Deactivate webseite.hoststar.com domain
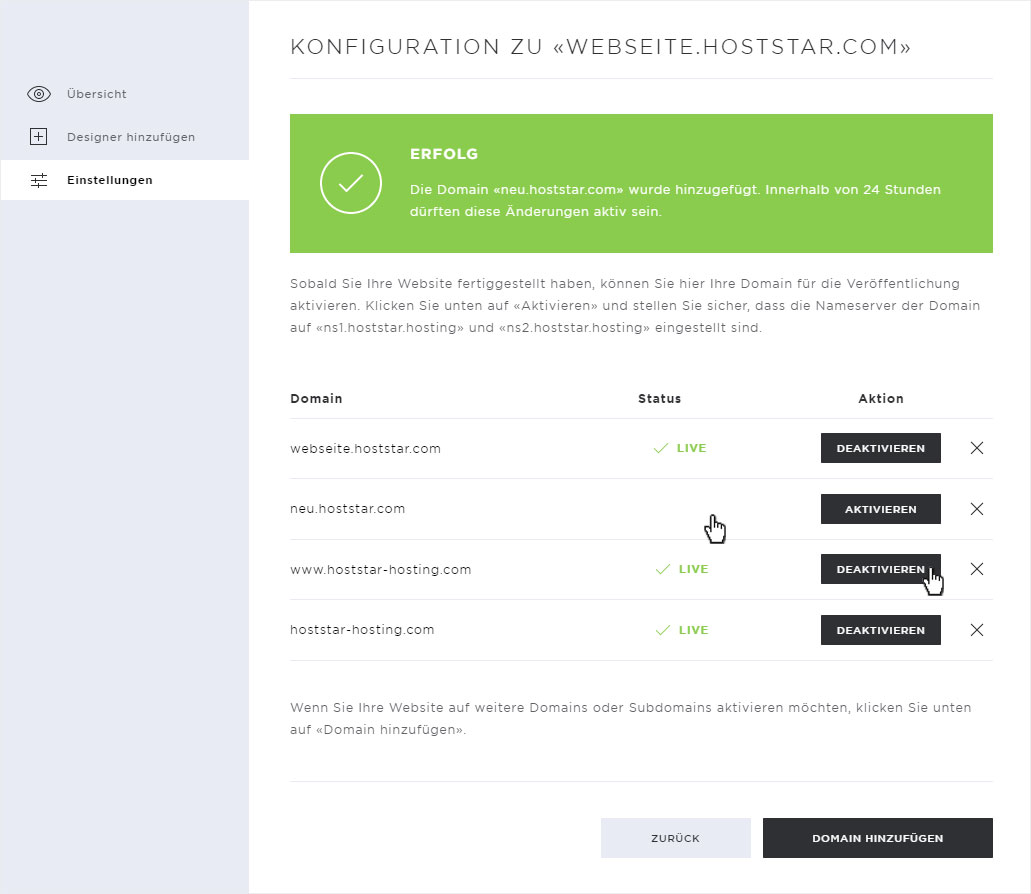 click(x=880, y=448)
